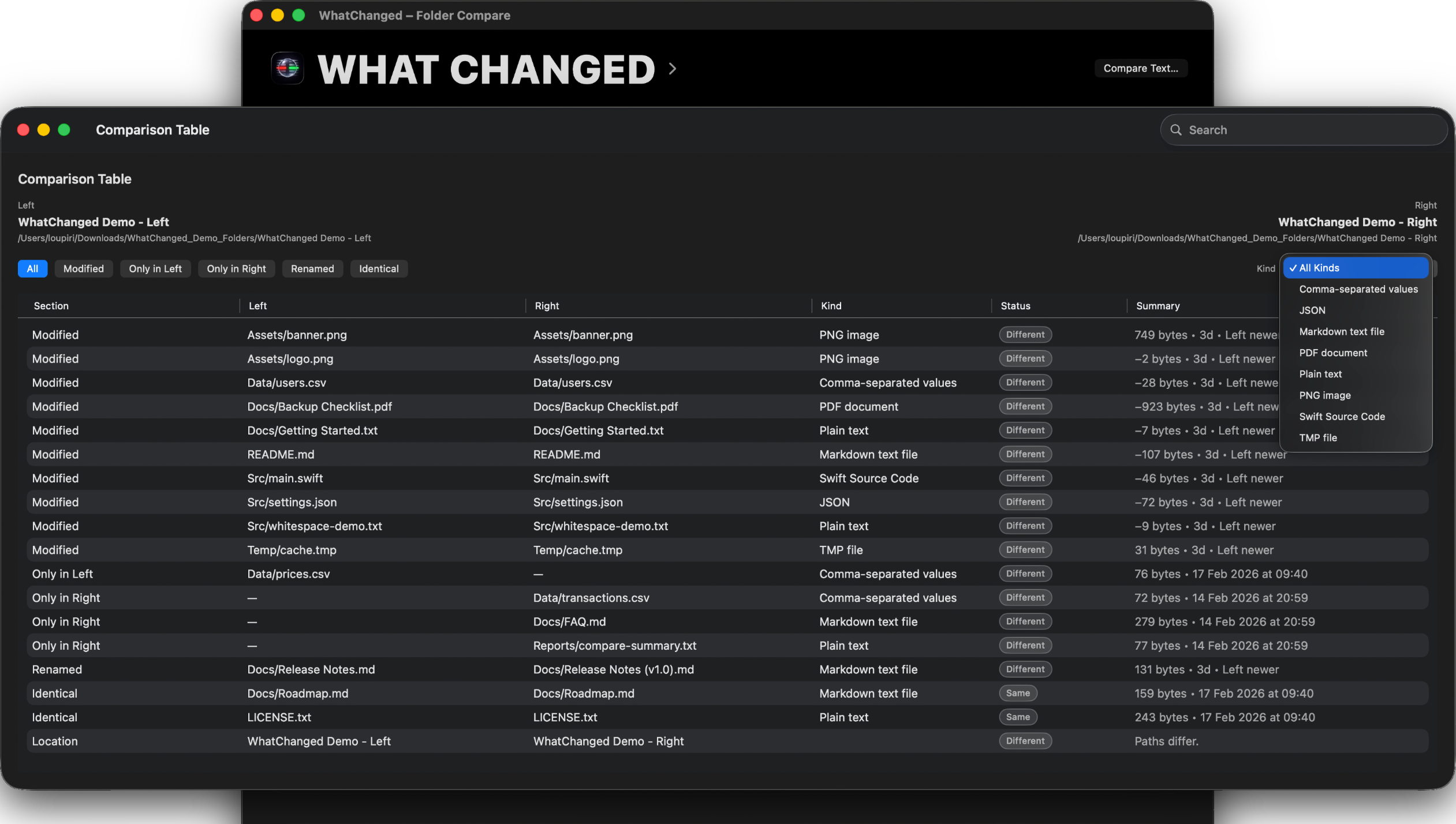Click Different badge in Location row

click(x=1025, y=741)
